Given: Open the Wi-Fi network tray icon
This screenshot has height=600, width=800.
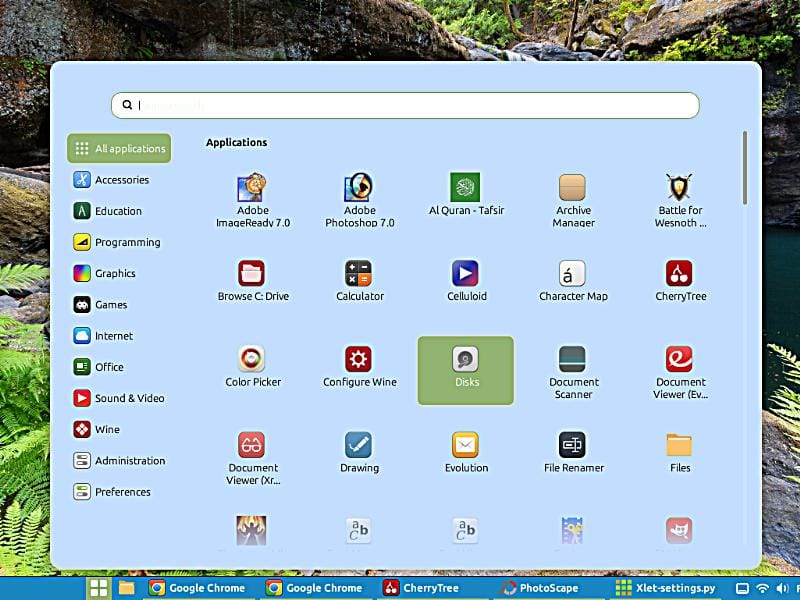Looking at the screenshot, I should coord(762,589).
